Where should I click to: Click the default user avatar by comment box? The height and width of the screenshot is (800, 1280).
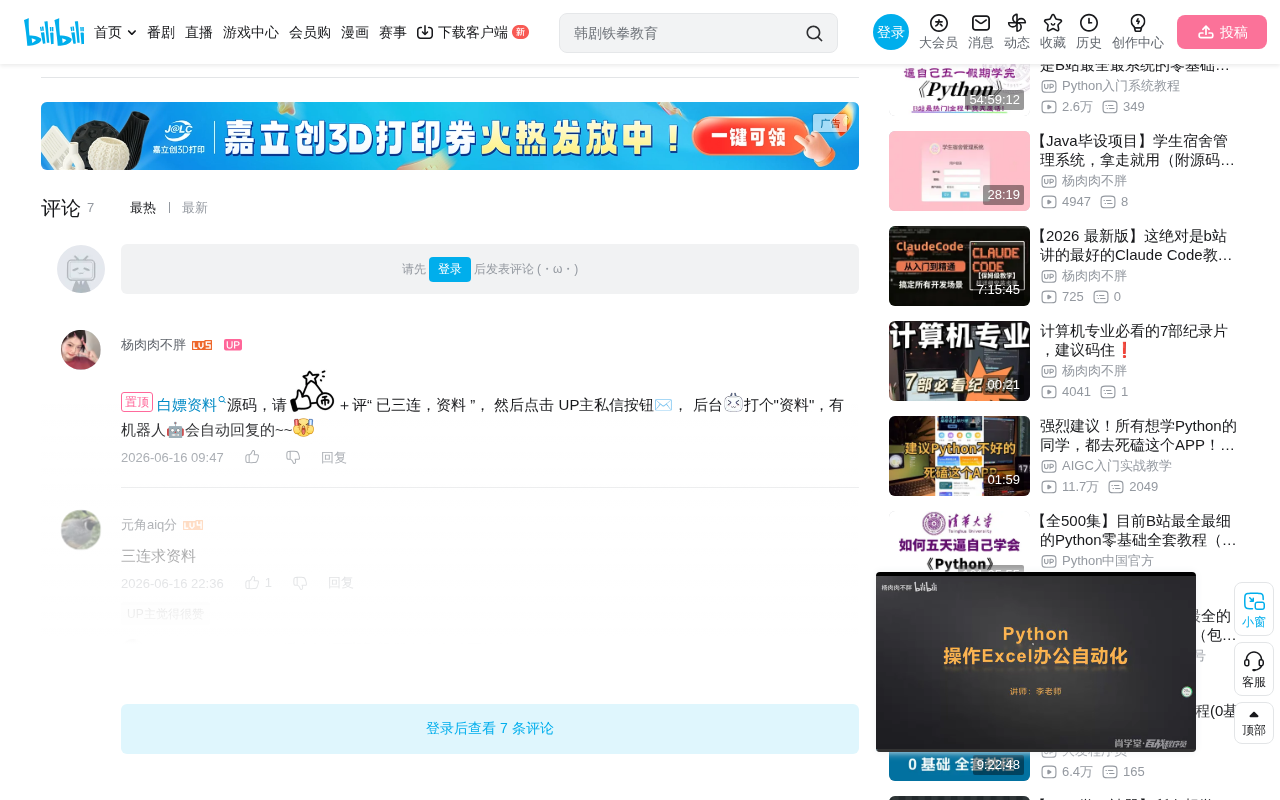tap(81, 269)
